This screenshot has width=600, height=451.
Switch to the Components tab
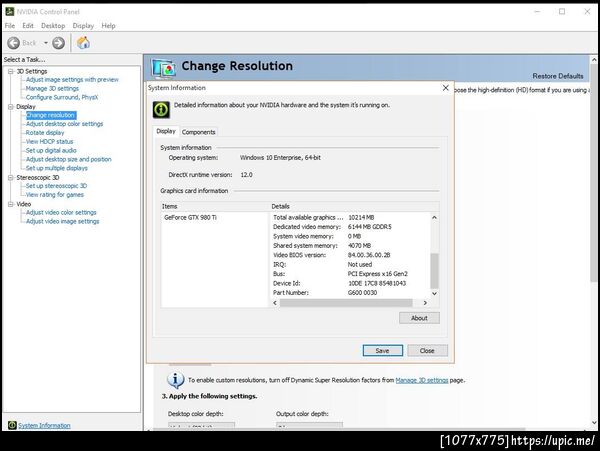(x=198, y=132)
